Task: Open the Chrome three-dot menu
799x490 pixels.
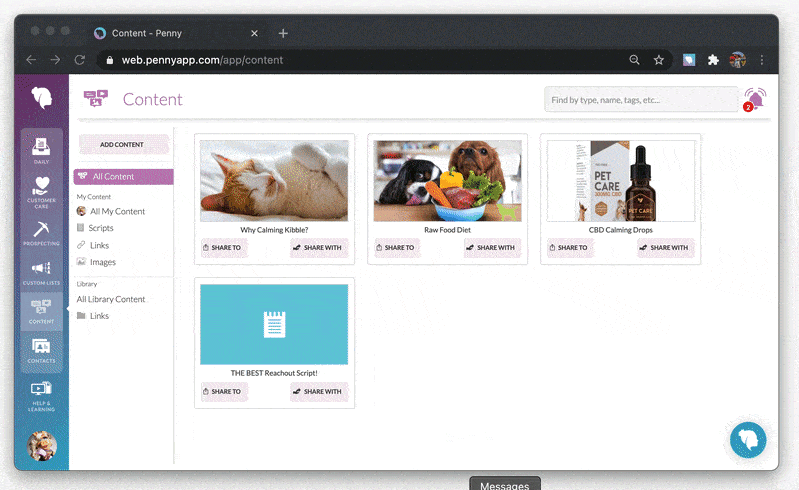Action: click(762, 60)
